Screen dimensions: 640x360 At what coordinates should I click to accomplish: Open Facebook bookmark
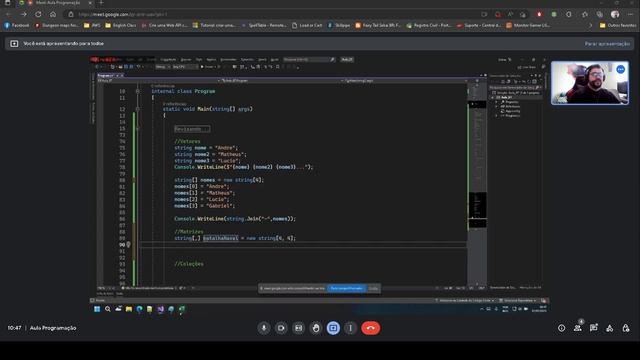click(x=17, y=25)
